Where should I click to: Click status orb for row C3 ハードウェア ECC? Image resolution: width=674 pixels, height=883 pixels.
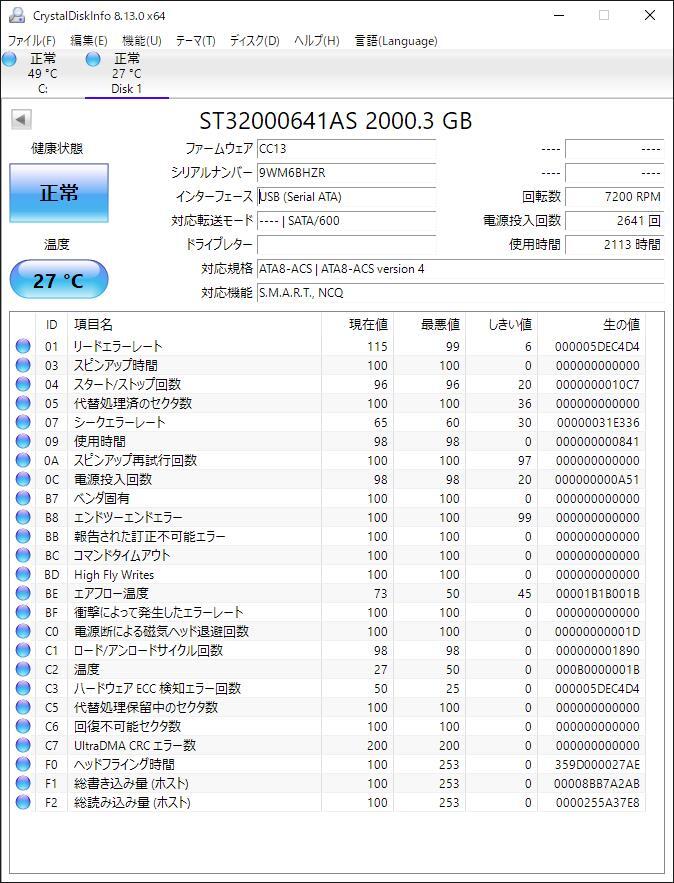pos(23,688)
